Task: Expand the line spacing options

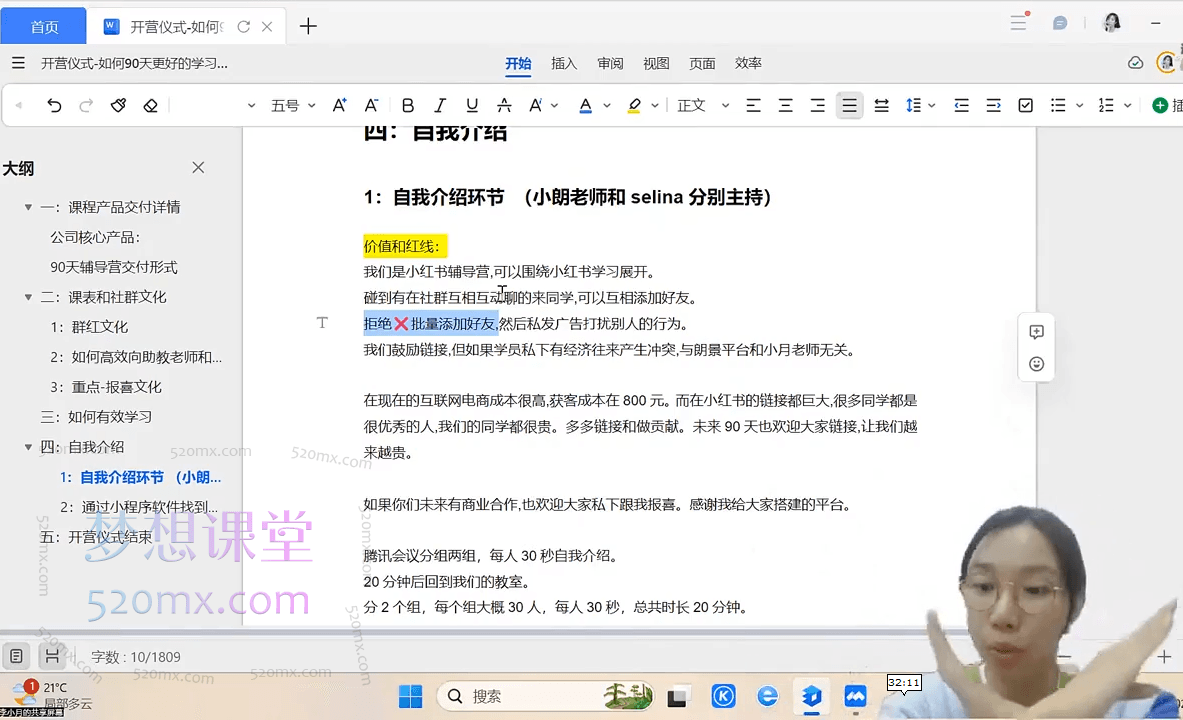Action: [x=930, y=105]
